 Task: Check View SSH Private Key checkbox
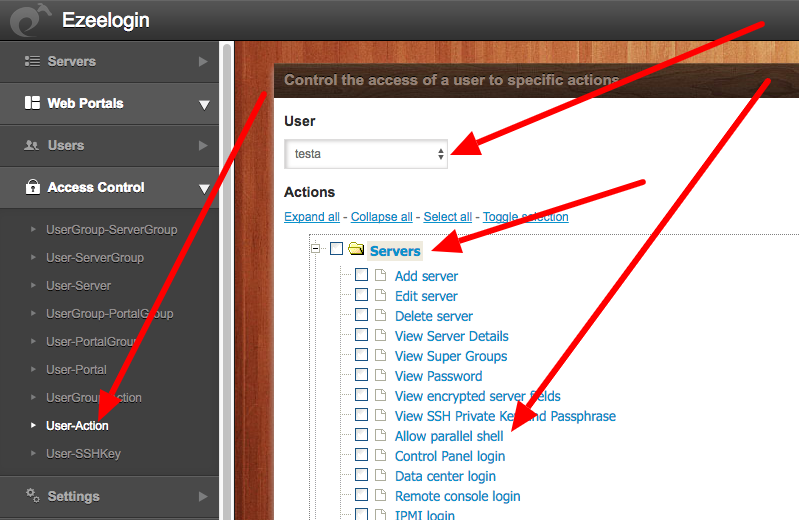point(361,414)
